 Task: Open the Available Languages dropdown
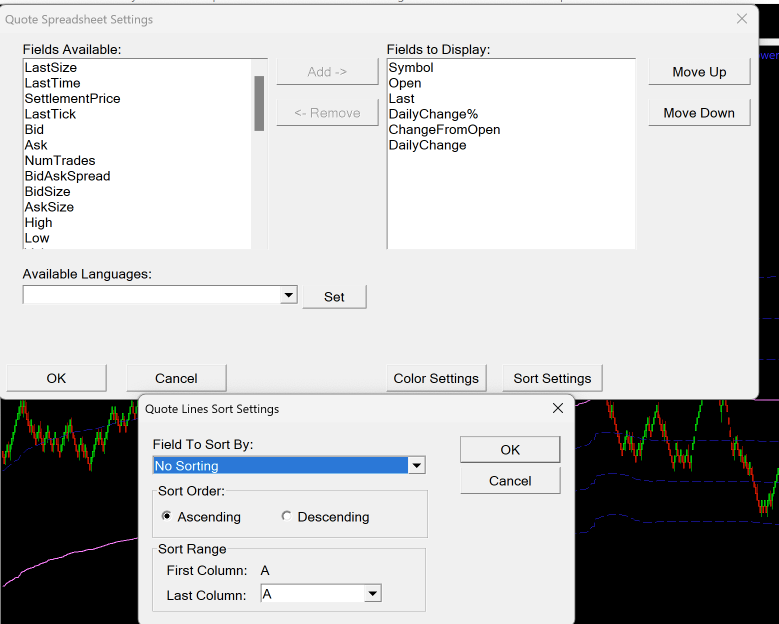click(x=288, y=295)
